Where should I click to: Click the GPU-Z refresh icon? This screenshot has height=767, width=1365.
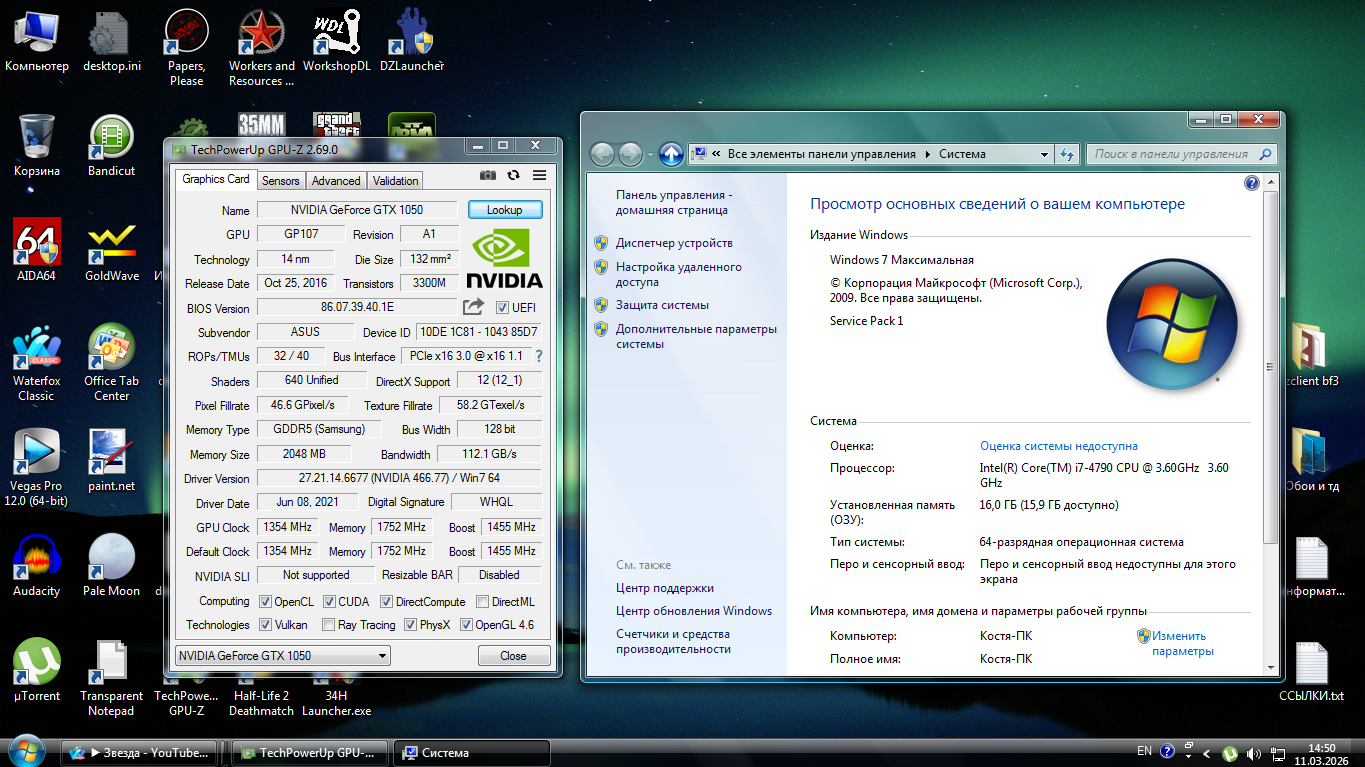513,176
